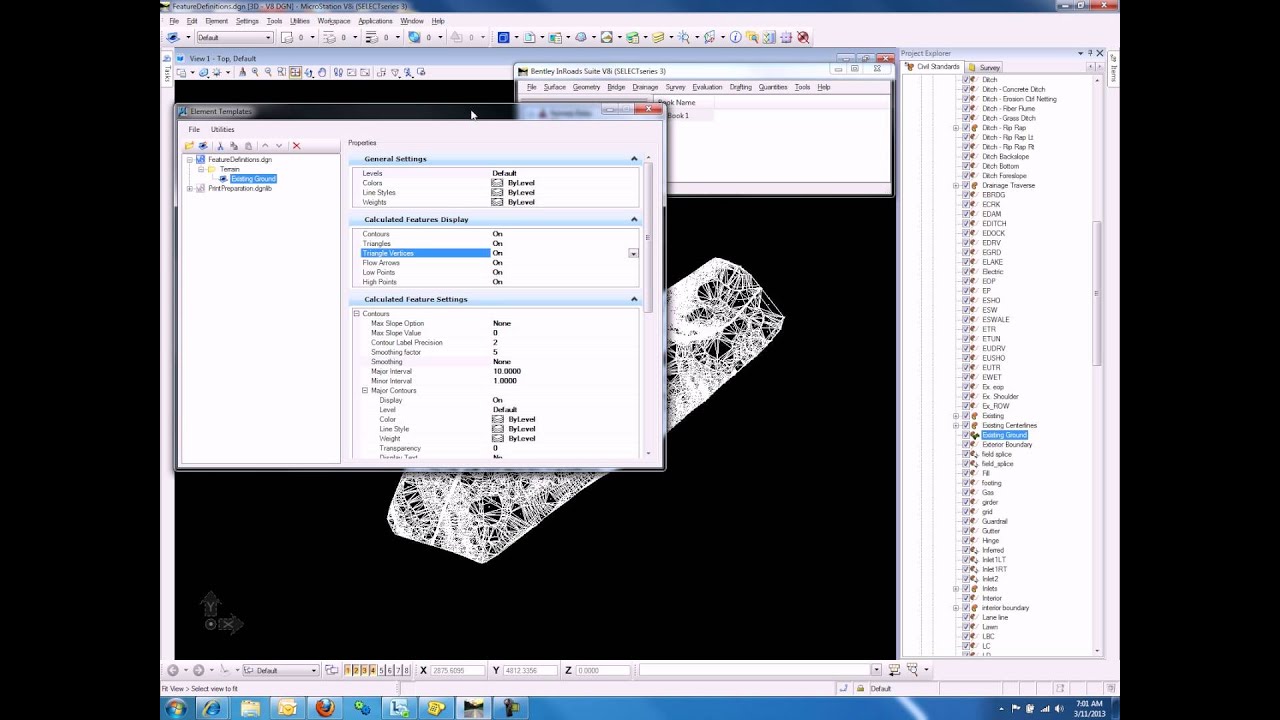Viewport: 1280px width, 720px height.
Task: Click the Zoom Out magnifier icon
Action: pos(268,72)
